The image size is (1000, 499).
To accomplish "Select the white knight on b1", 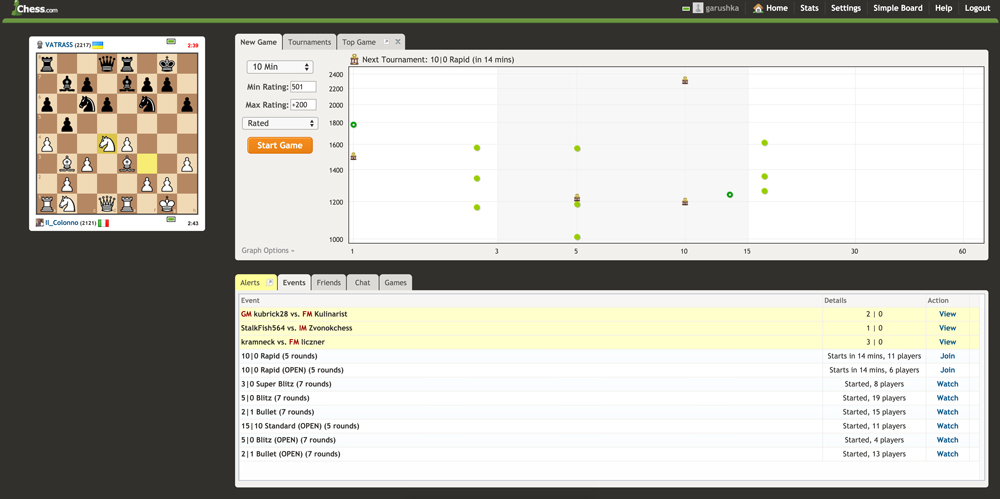I will tap(67, 204).
